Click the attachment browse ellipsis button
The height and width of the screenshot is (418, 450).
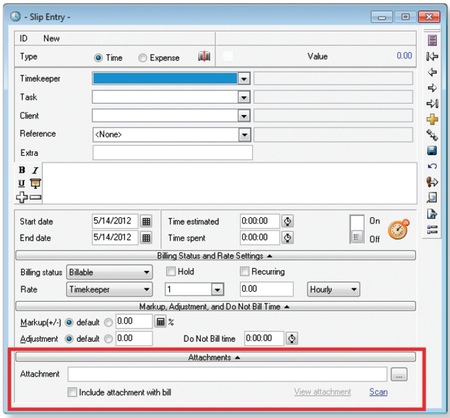pos(399,375)
